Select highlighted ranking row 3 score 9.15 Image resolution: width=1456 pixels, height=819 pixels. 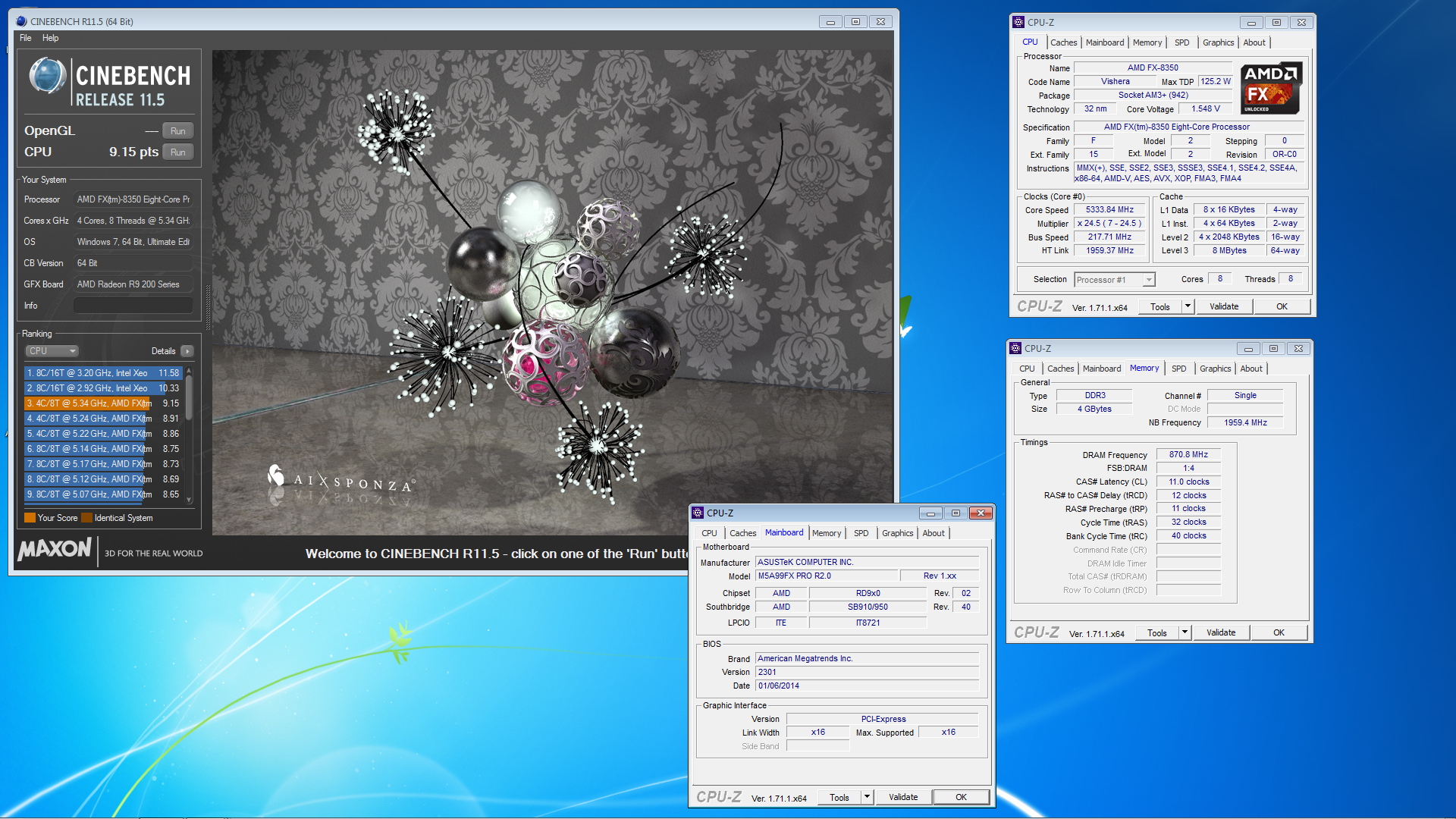pyautogui.click(x=103, y=403)
